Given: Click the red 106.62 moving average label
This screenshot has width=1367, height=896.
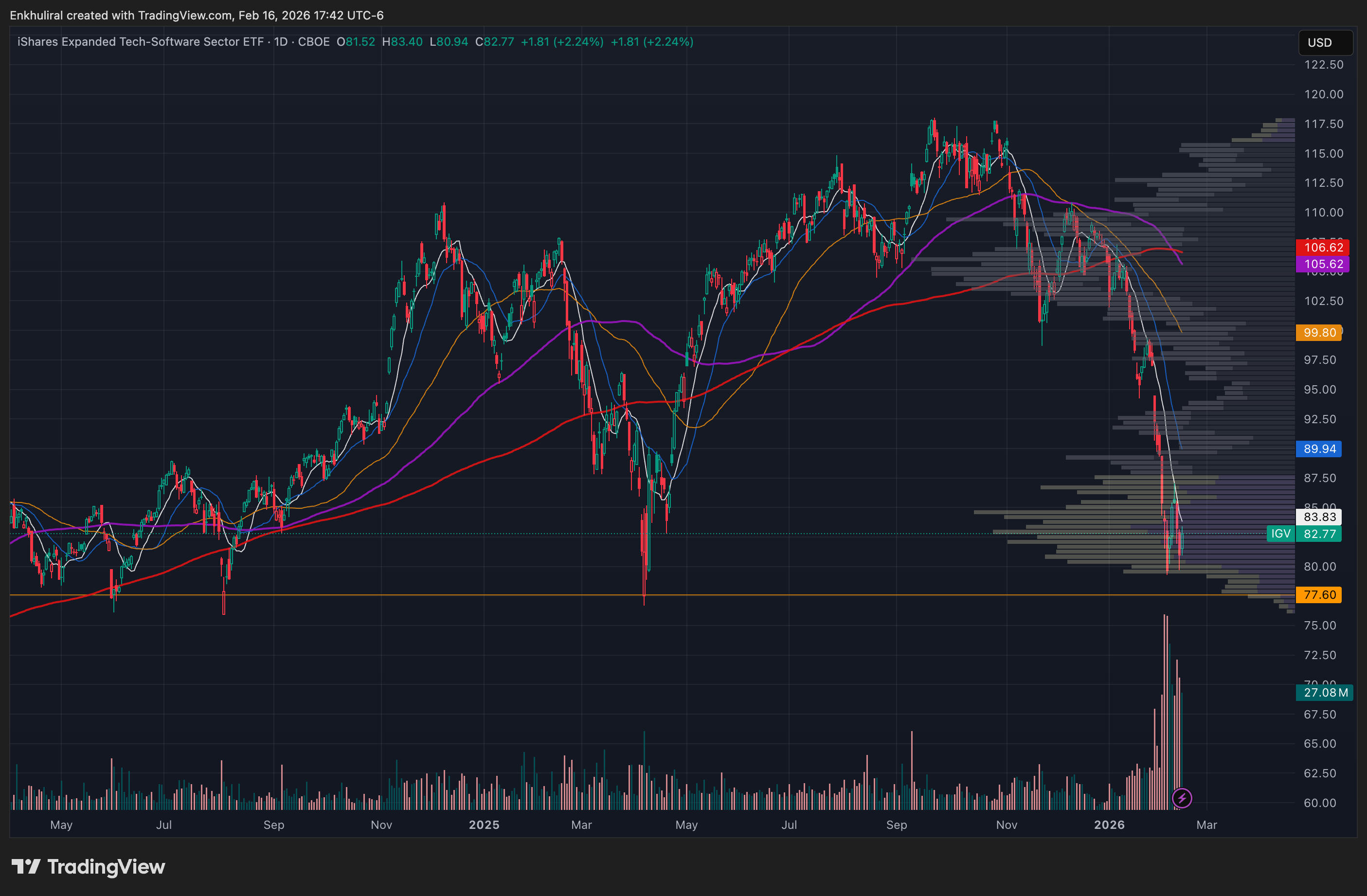Looking at the screenshot, I should point(1323,248).
